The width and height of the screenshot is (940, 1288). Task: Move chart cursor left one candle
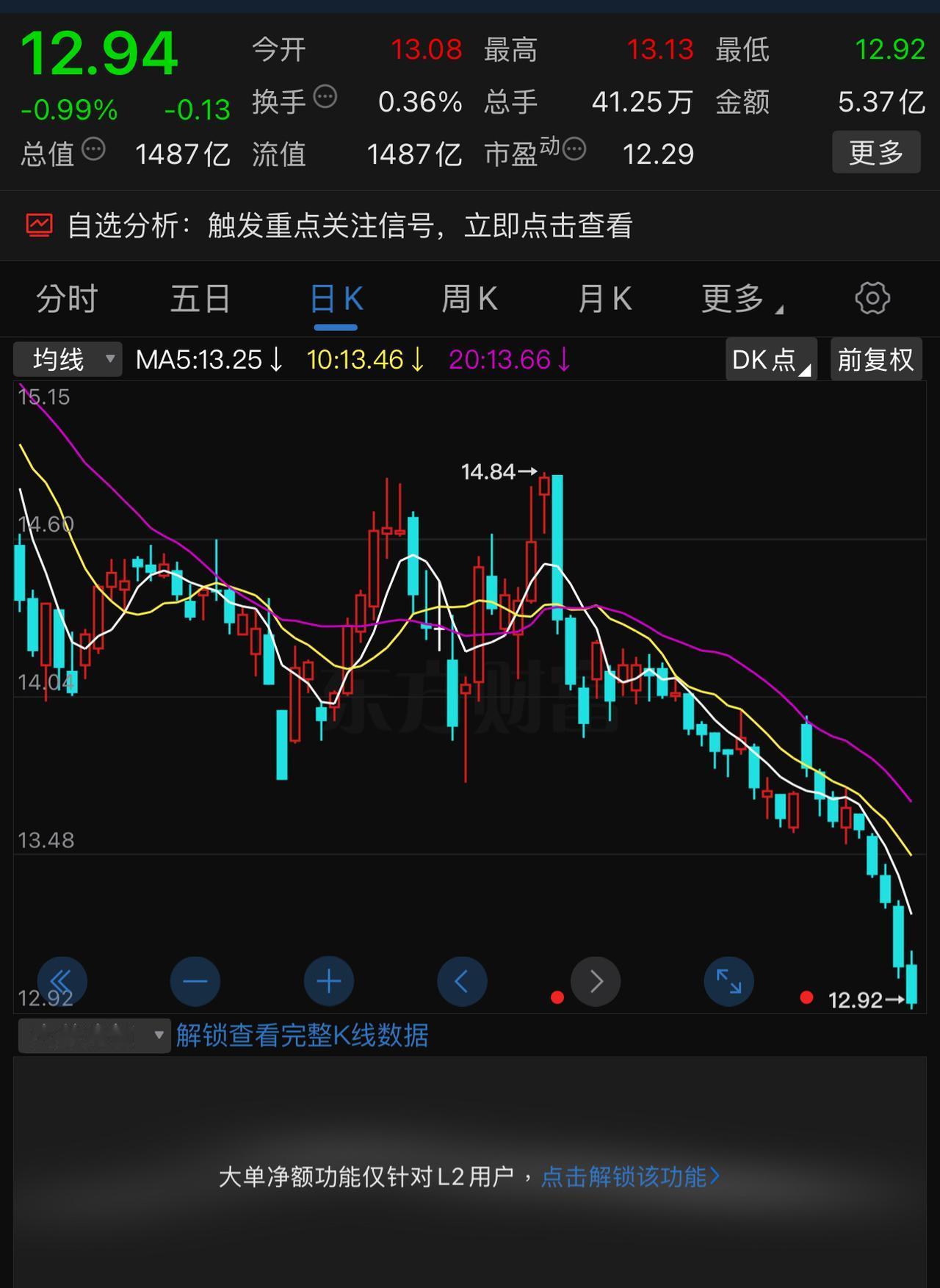[x=462, y=981]
